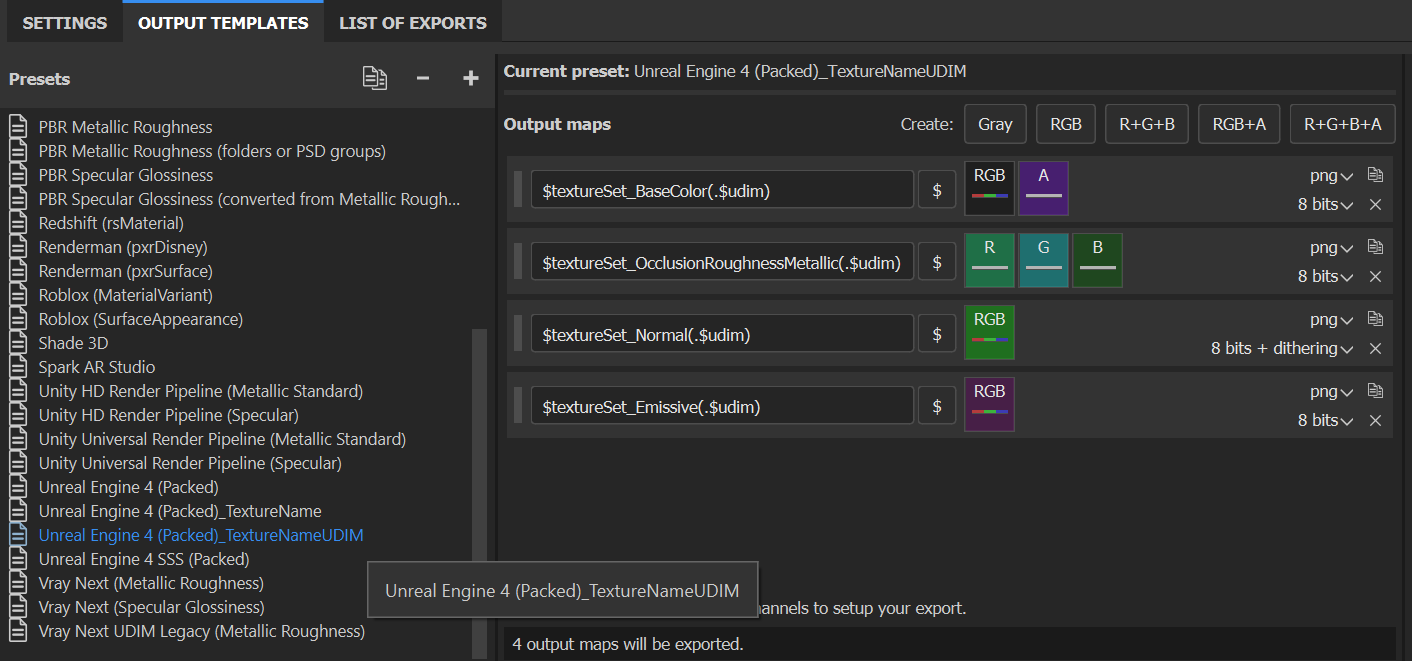
Task: Edit the $textureSet_Normal name field
Action: coord(722,334)
